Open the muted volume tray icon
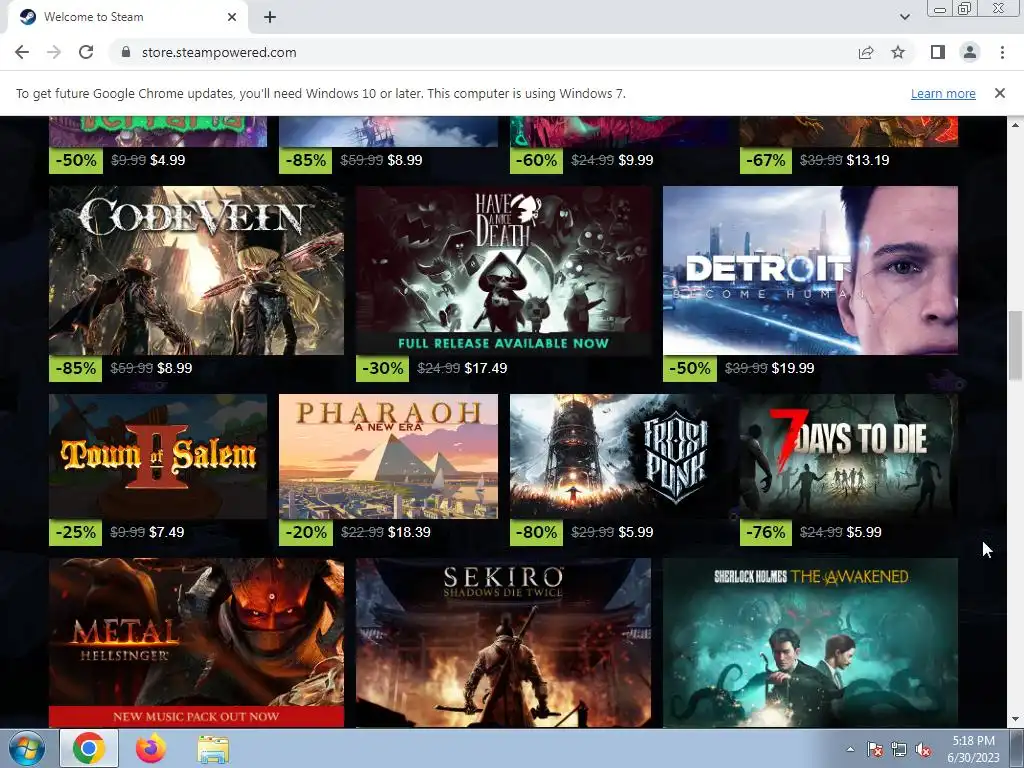Image resolution: width=1024 pixels, height=768 pixels. pyautogui.click(x=923, y=750)
